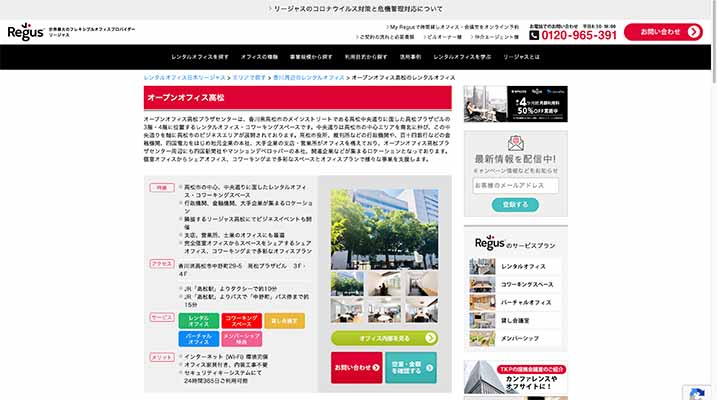The height and width of the screenshot is (400, 717).
Task: Click the green レンタルオフィス service tag
Action: 198,321
